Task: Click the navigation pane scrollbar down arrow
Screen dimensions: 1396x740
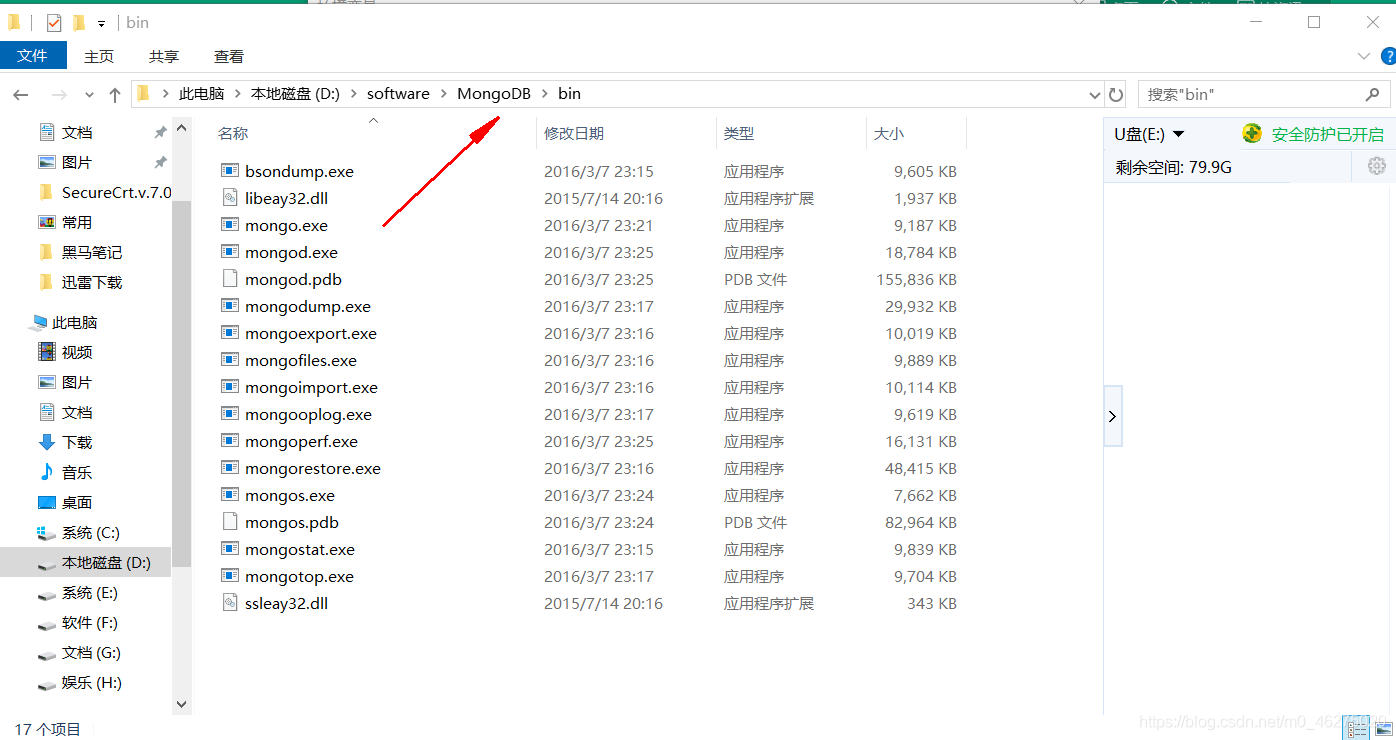Action: coord(181,704)
